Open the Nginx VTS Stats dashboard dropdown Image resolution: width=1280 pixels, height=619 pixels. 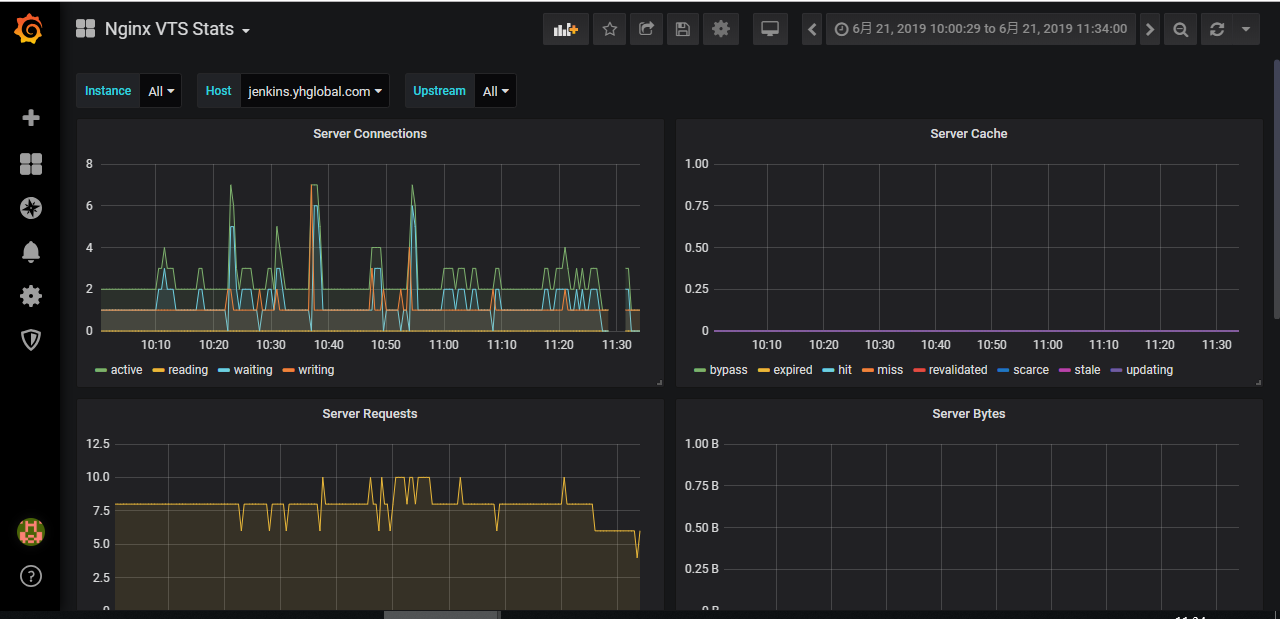click(x=163, y=29)
